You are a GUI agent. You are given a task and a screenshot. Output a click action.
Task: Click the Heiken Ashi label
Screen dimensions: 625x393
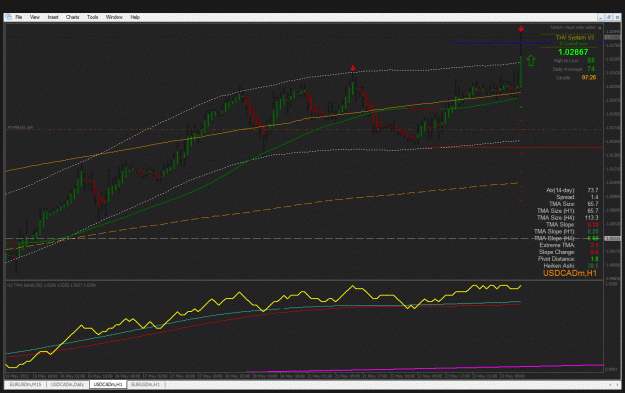(559, 265)
